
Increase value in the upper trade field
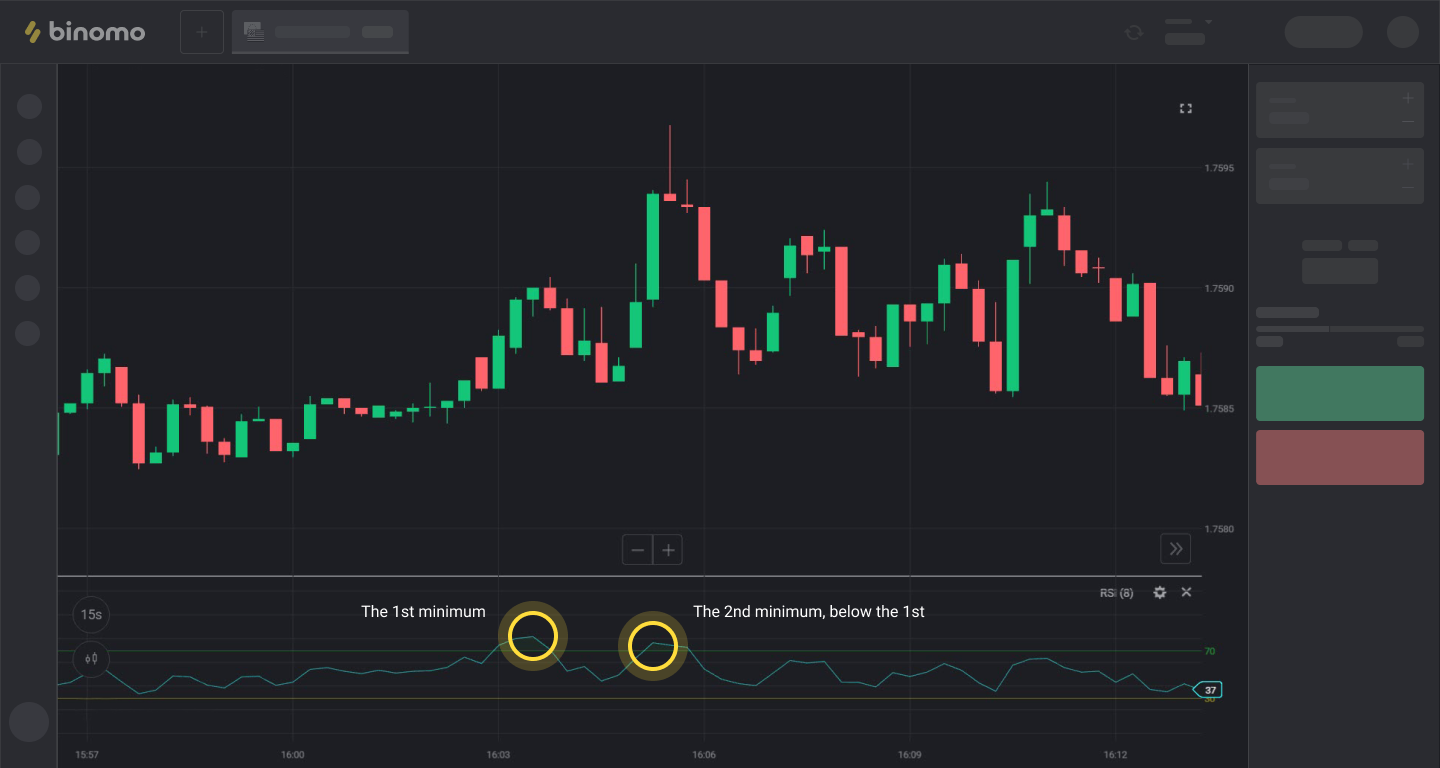coord(1408,98)
